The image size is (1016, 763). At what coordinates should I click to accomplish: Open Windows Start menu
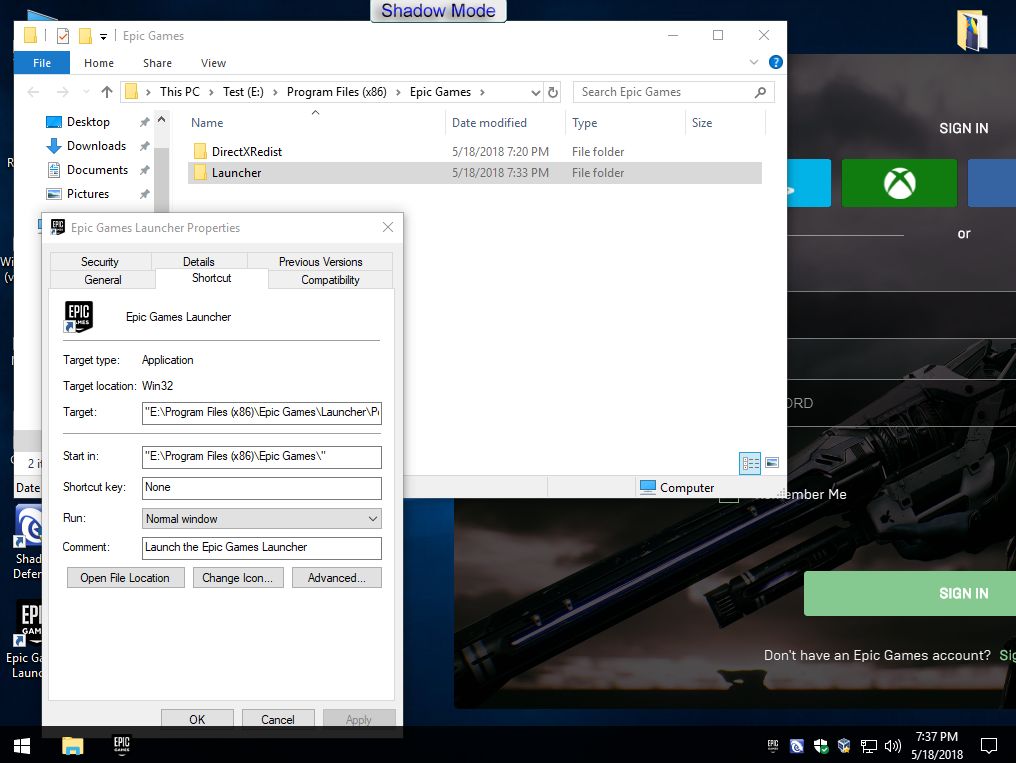pyautogui.click(x=21, y=746)
